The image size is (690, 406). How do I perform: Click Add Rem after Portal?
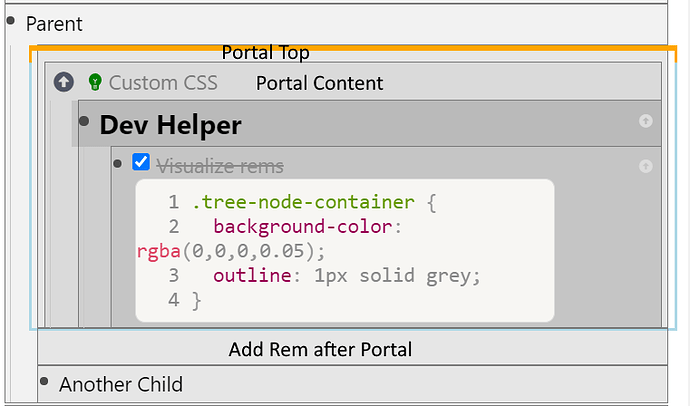point(320,350)
